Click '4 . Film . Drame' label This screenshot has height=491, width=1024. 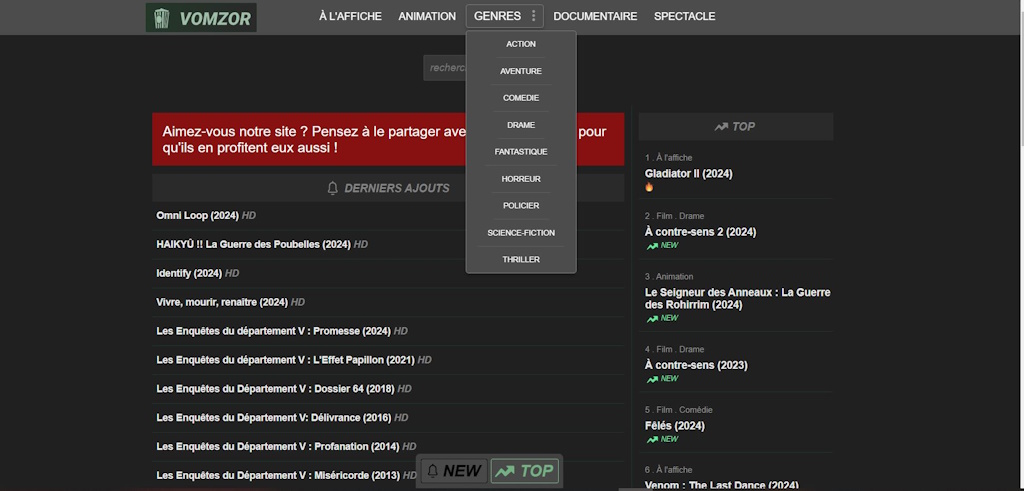pos(674,349)
